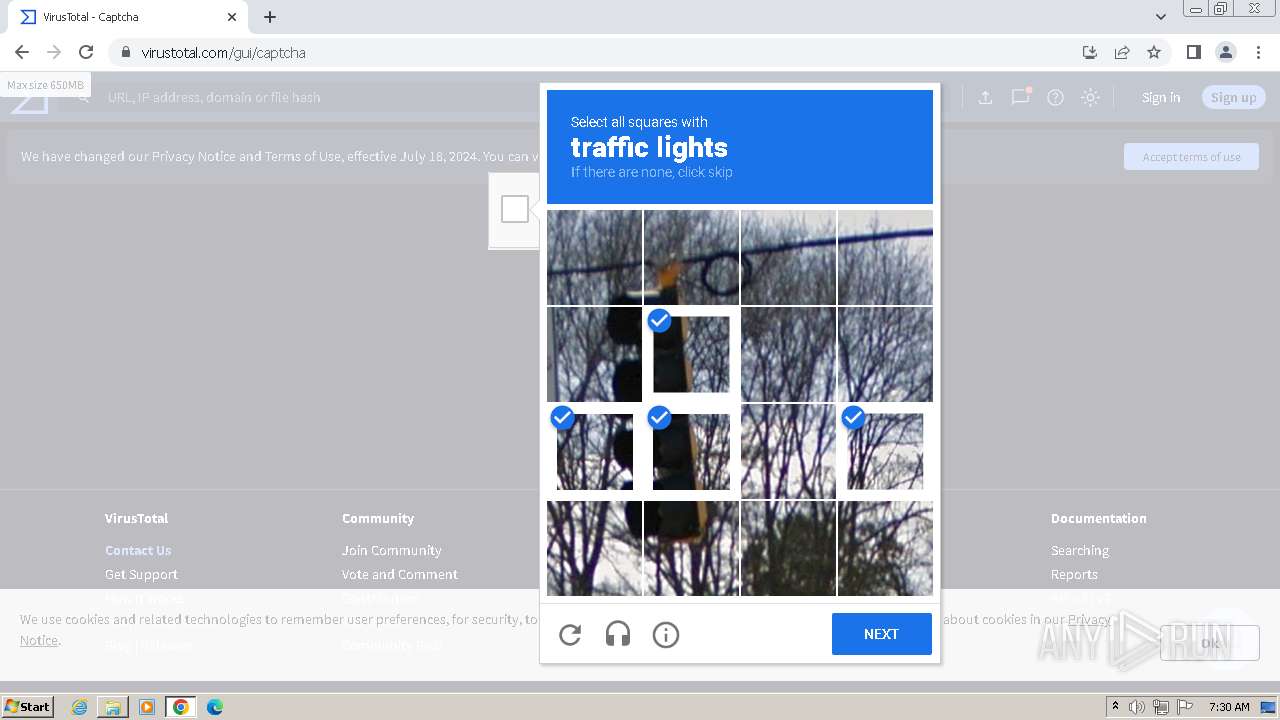Open captcha help info icon

666,634
